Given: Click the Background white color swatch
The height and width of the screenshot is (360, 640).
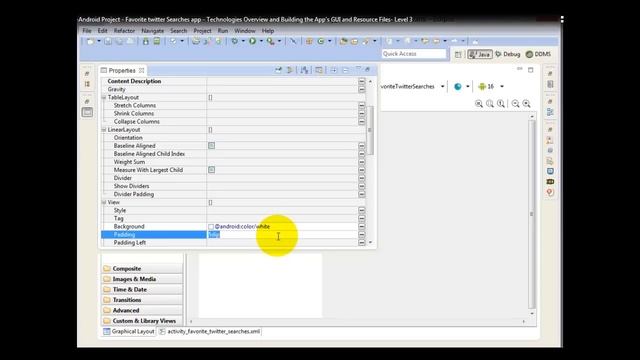Looking at the screenshot, I should coord(211,227).
